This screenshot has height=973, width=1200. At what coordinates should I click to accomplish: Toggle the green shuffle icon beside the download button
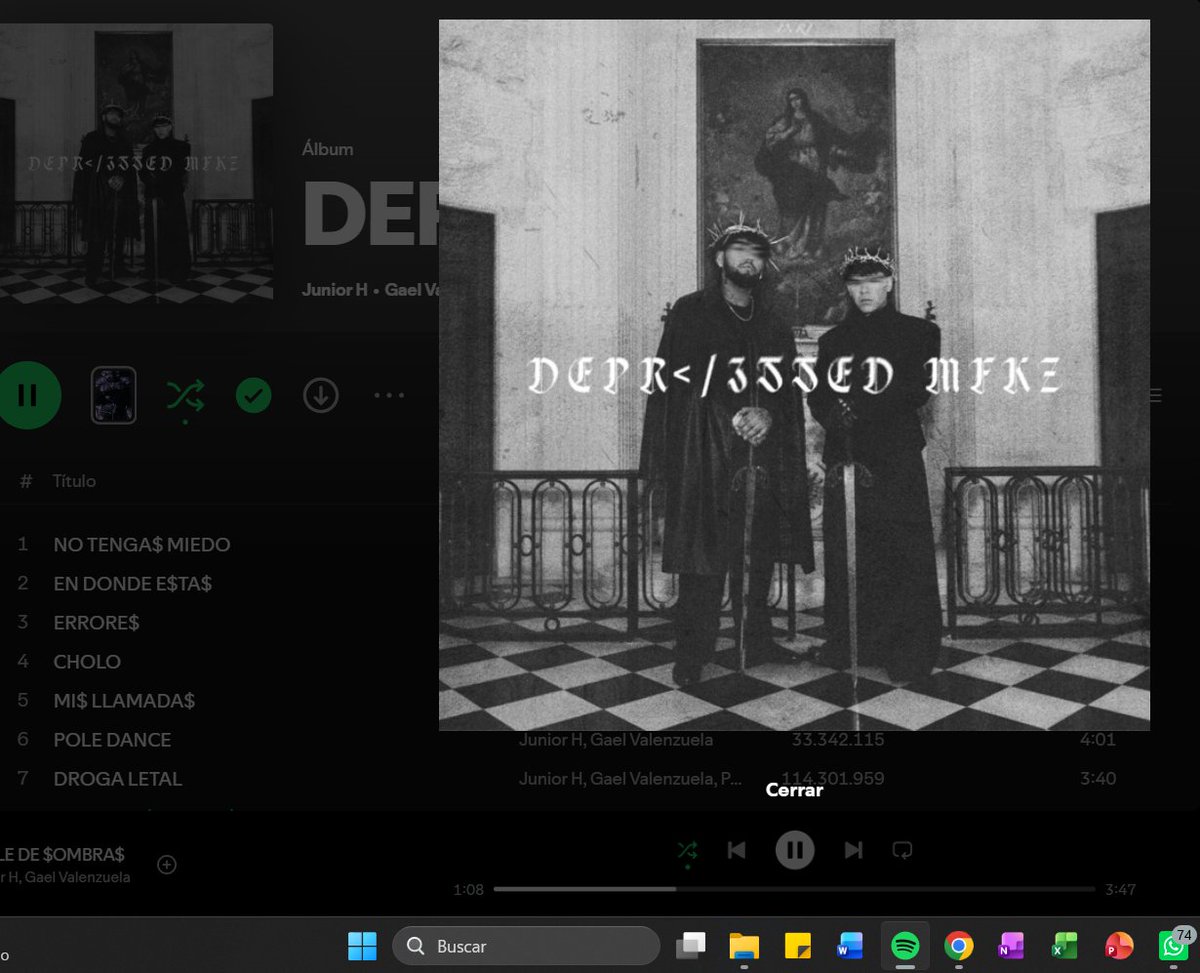pyautogui.click(x=186, y=397)
